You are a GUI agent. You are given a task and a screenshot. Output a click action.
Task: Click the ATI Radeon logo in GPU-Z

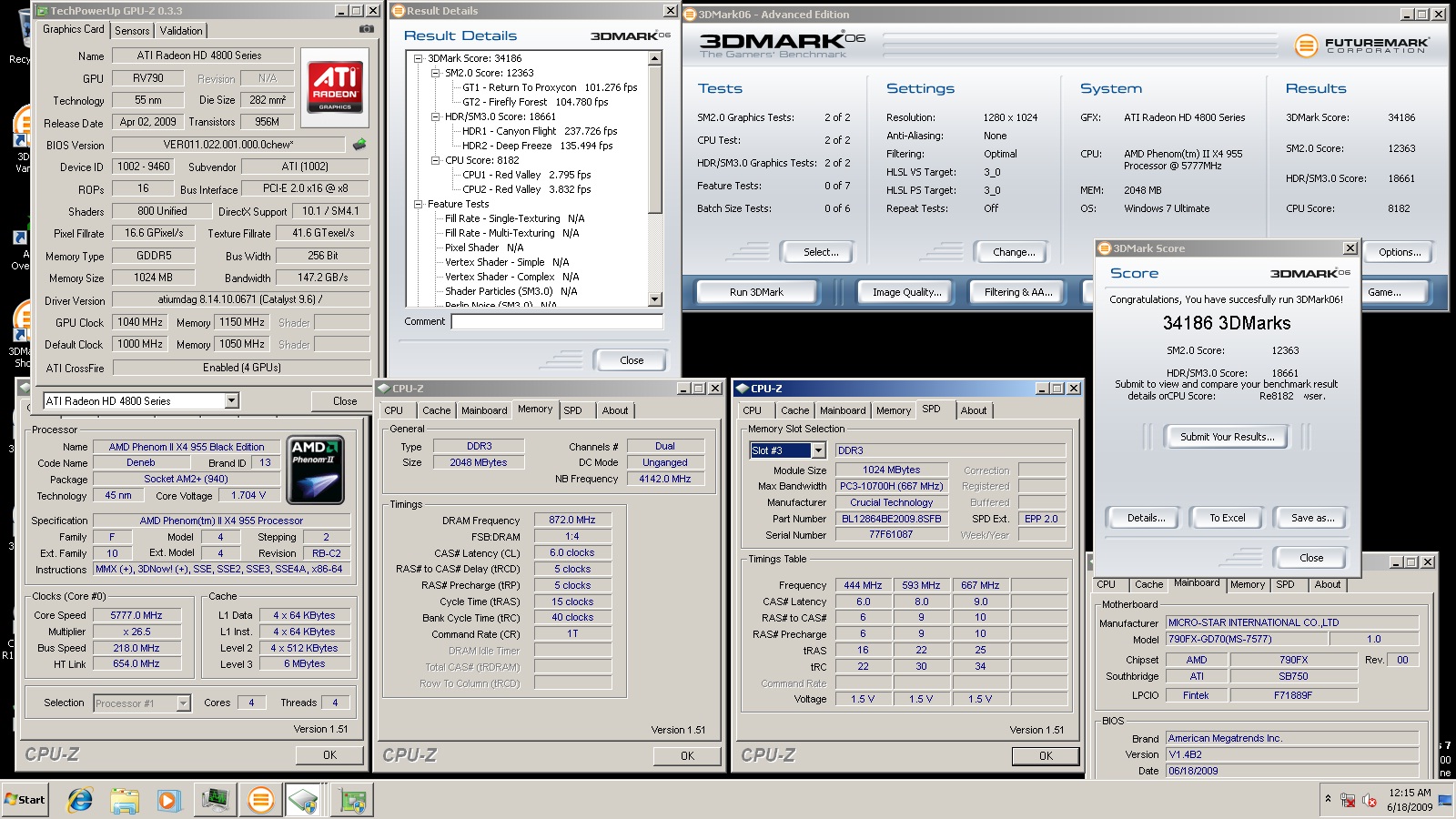334,87
